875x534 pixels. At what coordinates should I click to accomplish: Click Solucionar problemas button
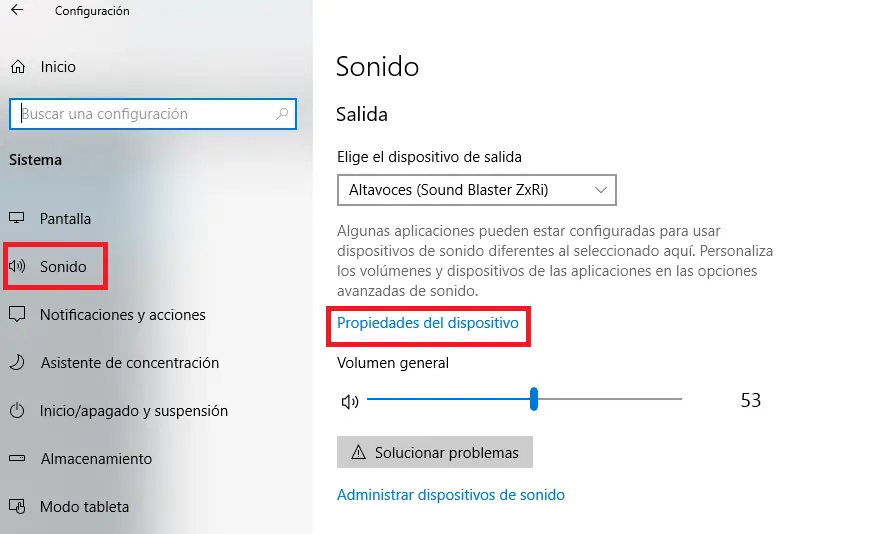435,453
